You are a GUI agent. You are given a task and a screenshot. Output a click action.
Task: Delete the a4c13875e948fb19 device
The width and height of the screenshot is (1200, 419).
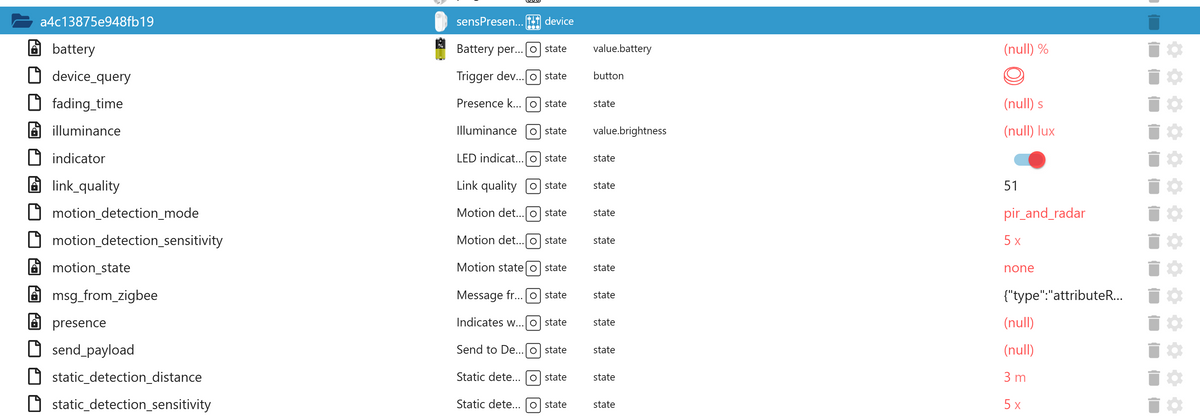click(x=1154, y=21)
